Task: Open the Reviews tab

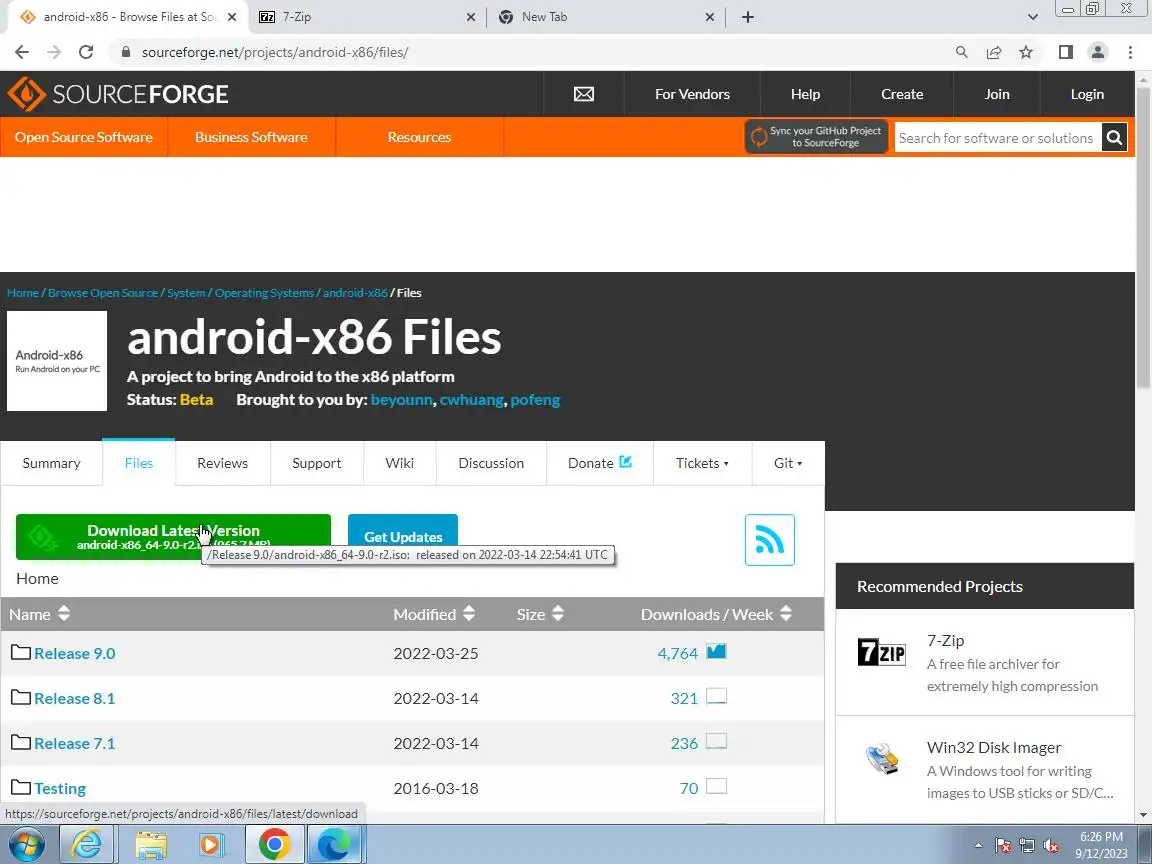Action: point(223,463)
